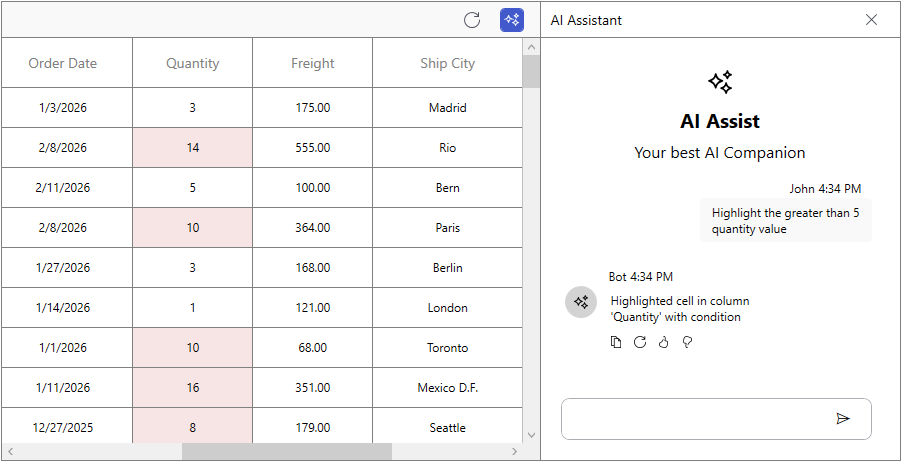Click the 'AI Assist' banner heading

tap(720, 121)
